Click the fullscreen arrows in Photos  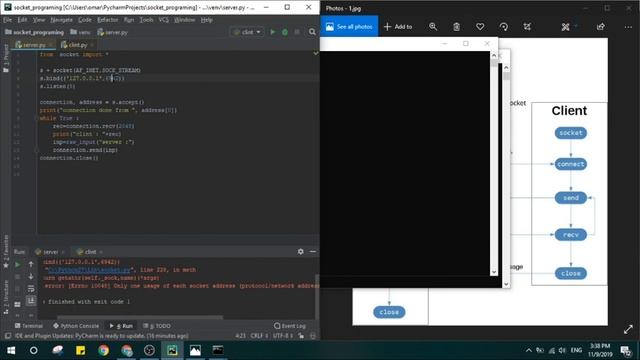coord(628,329)
